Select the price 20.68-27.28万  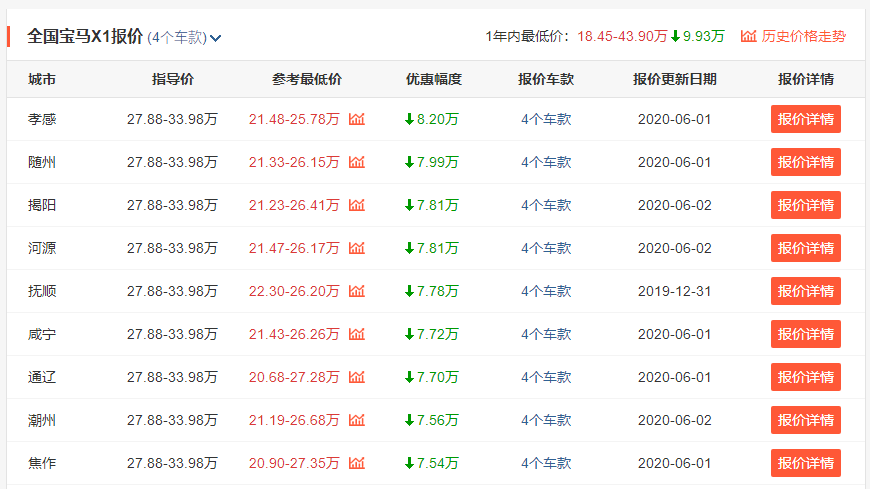tap(294, 377)
